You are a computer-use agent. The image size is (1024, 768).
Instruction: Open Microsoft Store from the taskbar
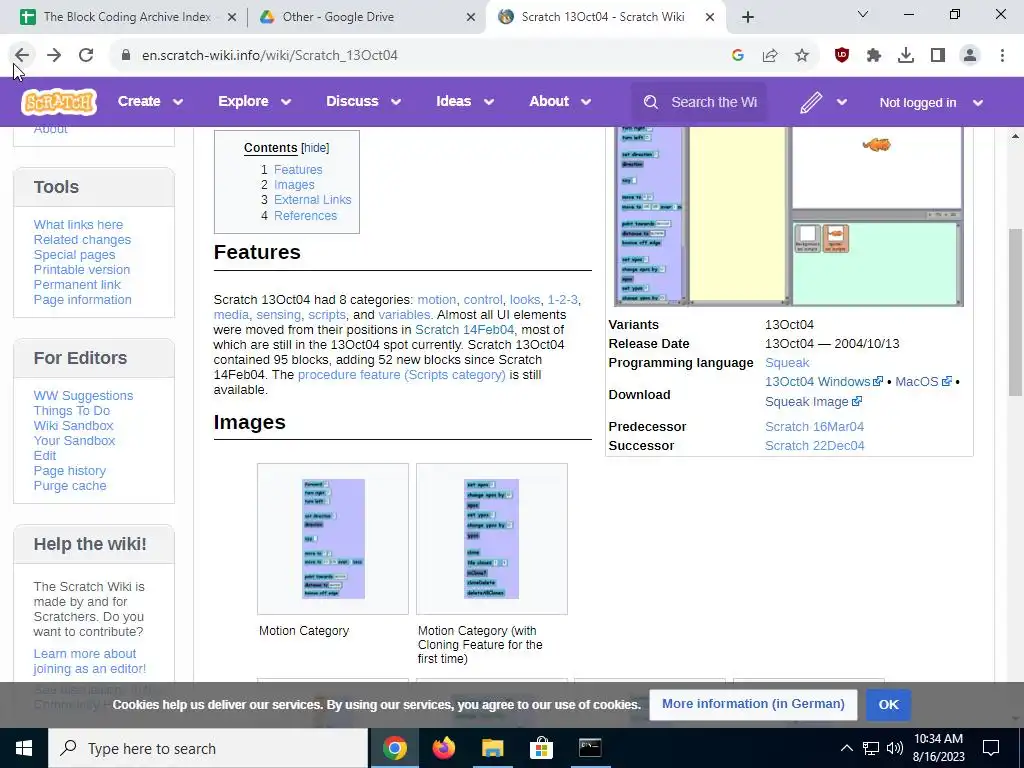[x=541, y=748]
